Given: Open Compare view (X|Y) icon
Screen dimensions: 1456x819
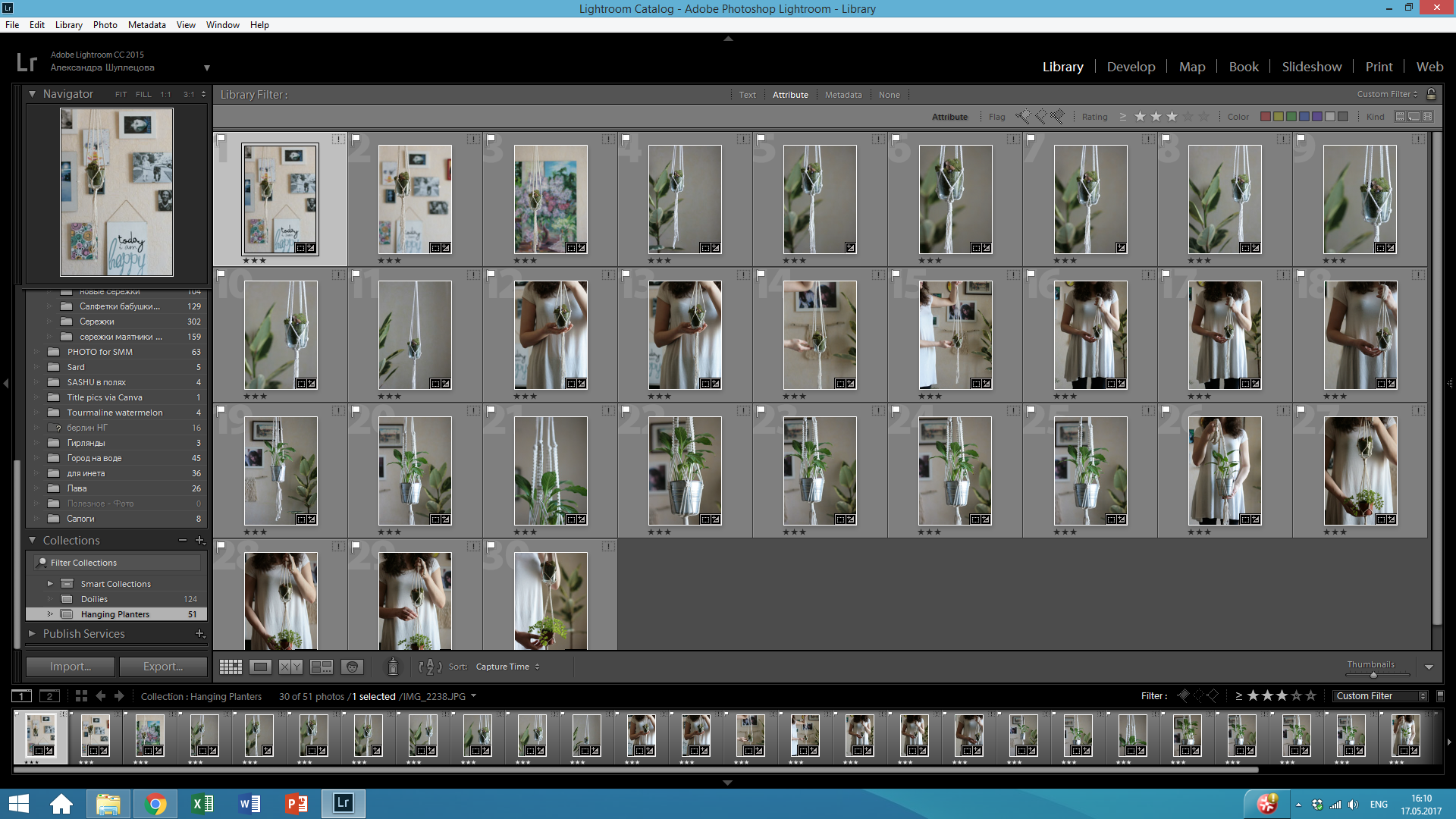Looking at the screenshot, I should pos(290,667).
